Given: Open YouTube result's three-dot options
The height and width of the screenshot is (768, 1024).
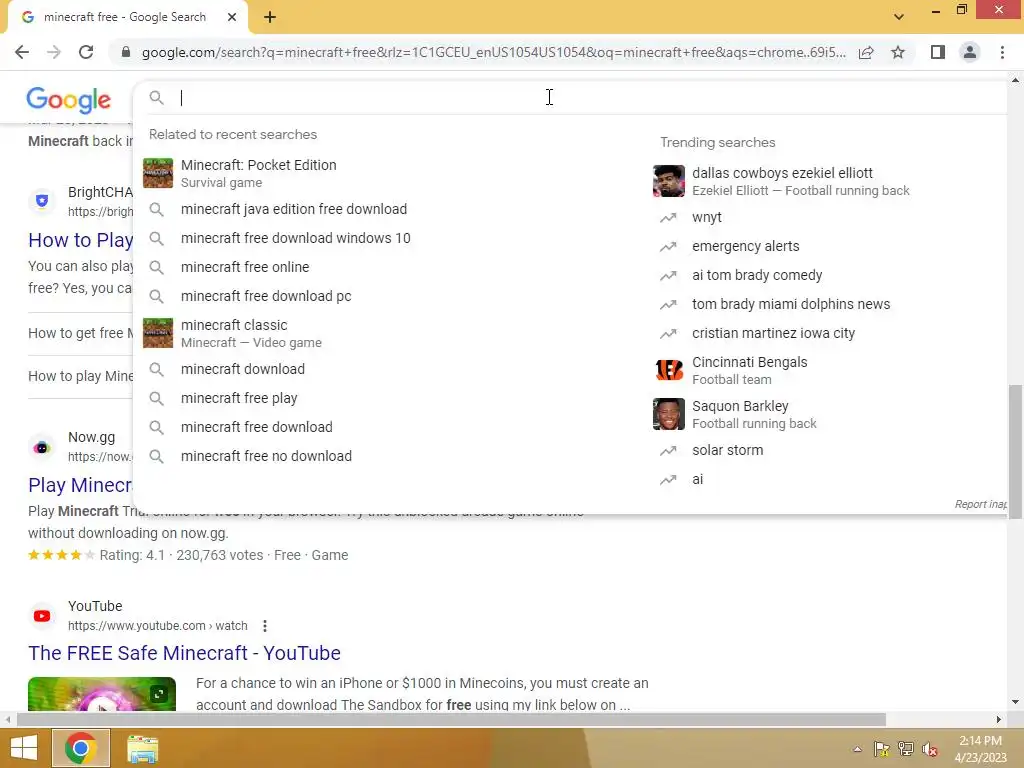Looking at the screenshot, I should (x=264, y=626).
